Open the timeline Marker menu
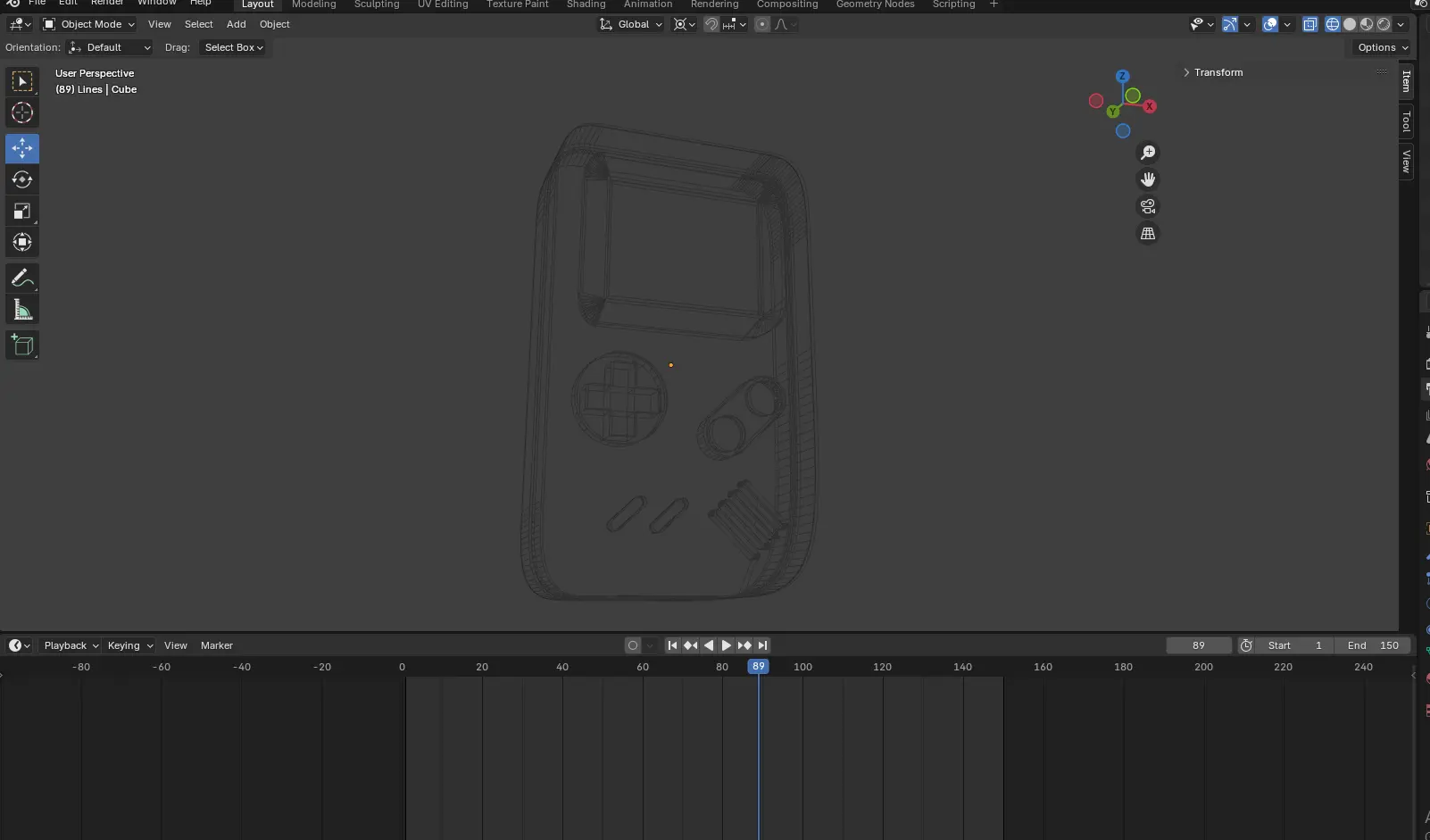The image size is (1430, 840). click(217, 645)
